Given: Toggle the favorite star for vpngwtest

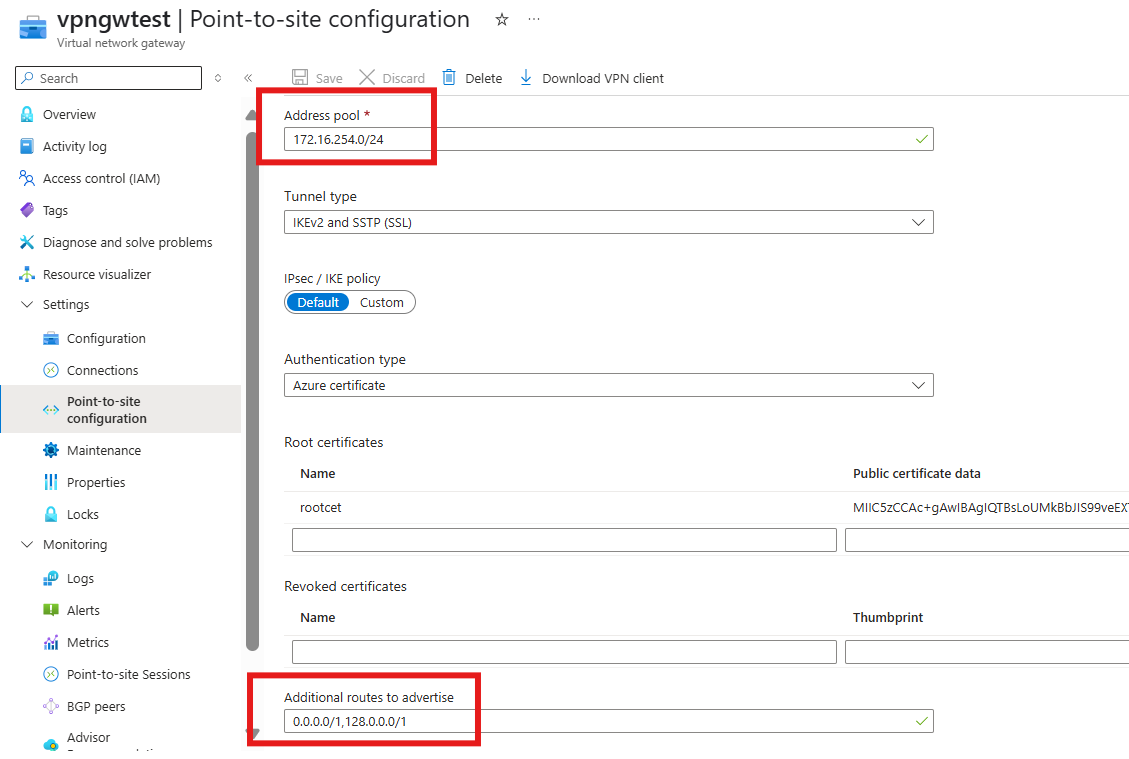Looking at the screenshot, I should point(501,18).
